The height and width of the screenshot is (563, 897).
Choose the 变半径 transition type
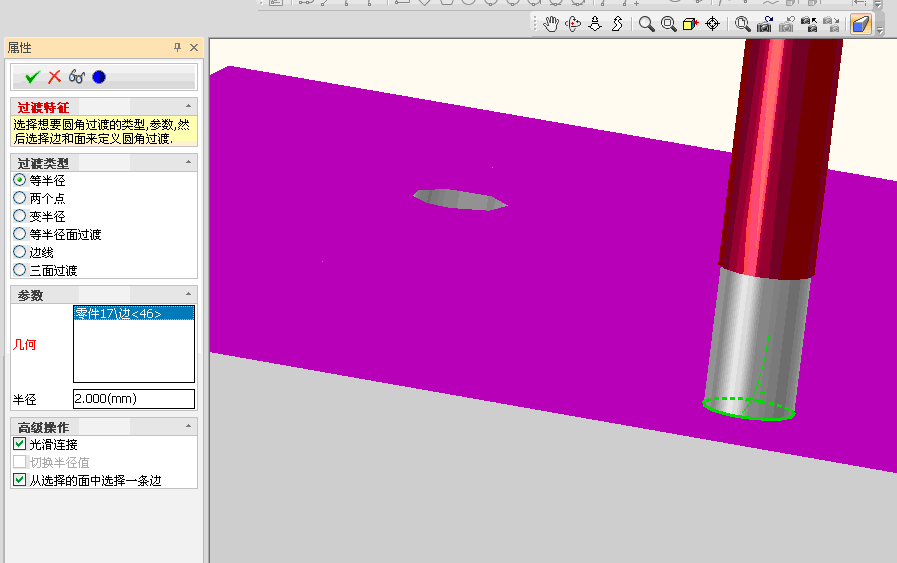(20, 216)
